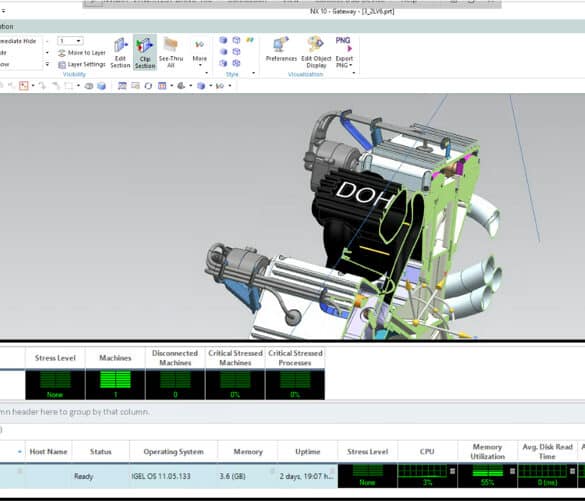Open the Edit Section tool
Viewport: 585px width, 502px height.
point(120,53)
